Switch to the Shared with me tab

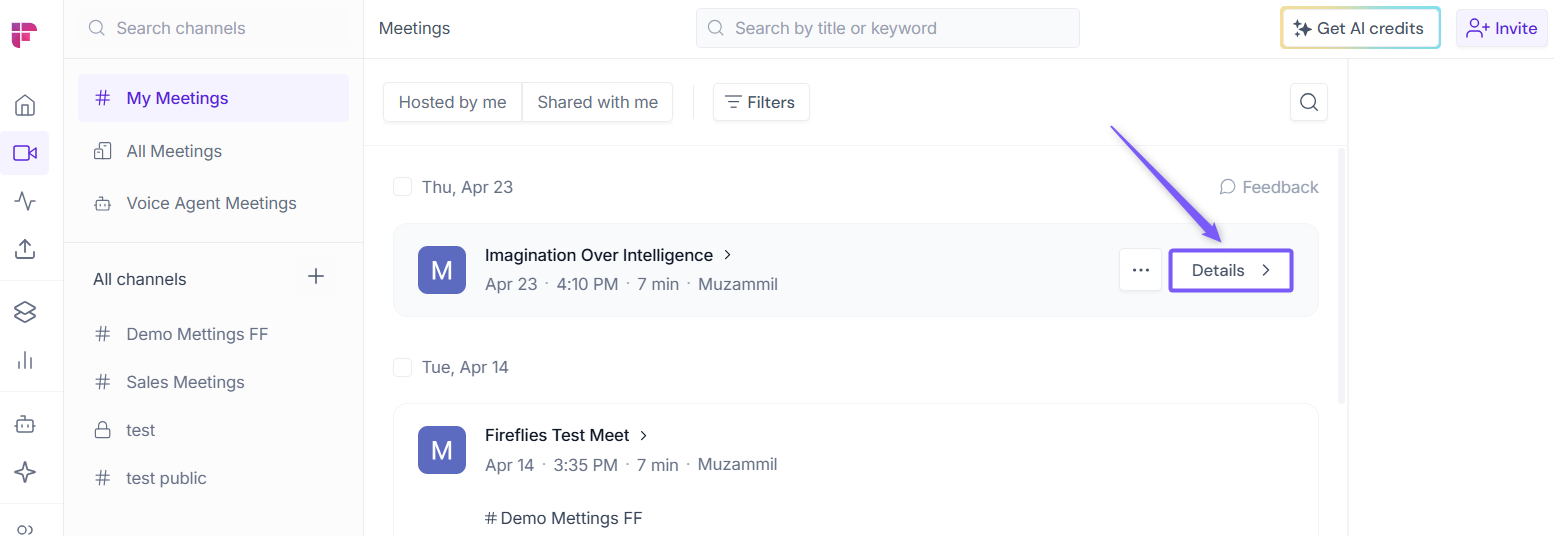pyautogui.click(x=597, y=102)
